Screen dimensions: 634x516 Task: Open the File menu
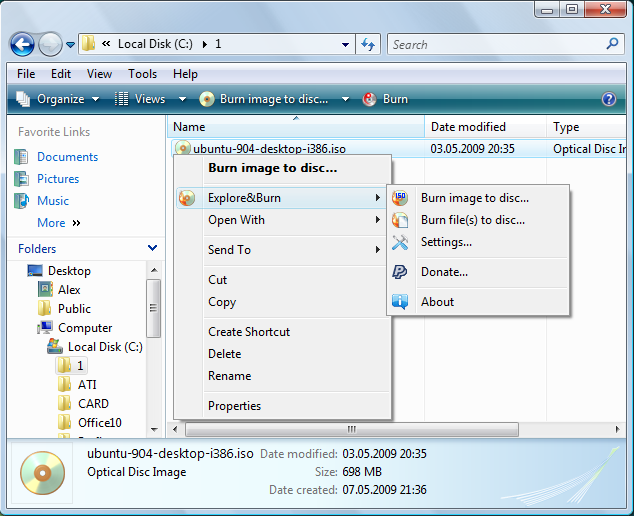coord(26,74)
